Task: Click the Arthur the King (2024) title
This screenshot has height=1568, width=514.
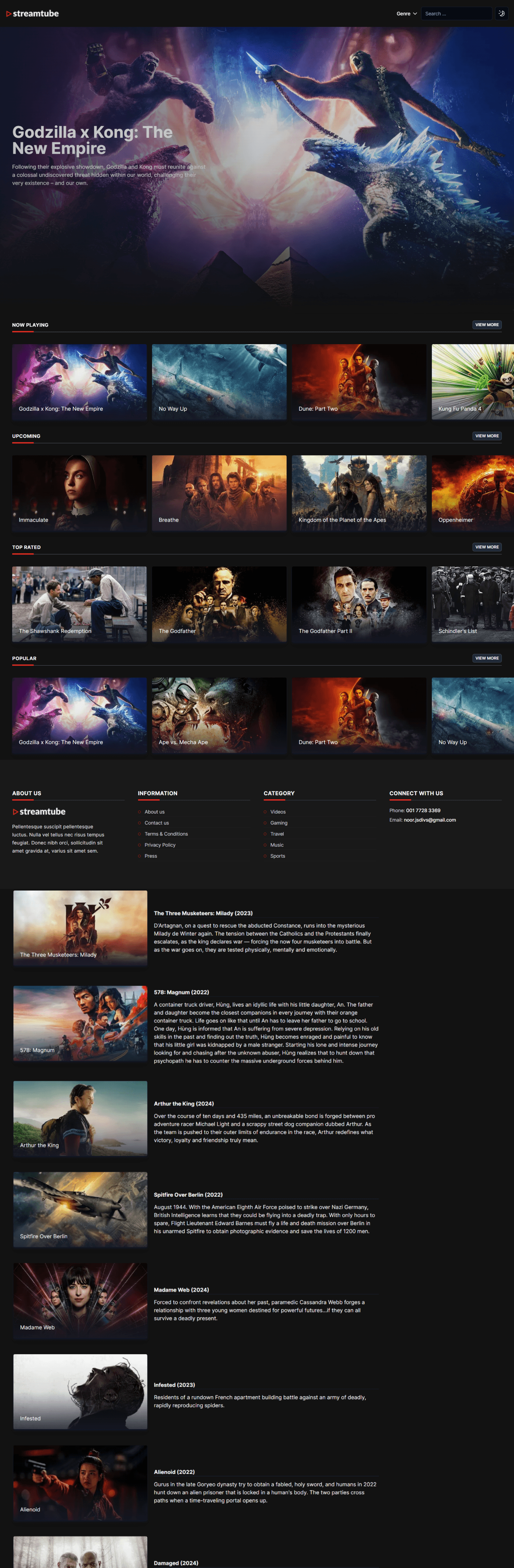Action: [184, 1103]
